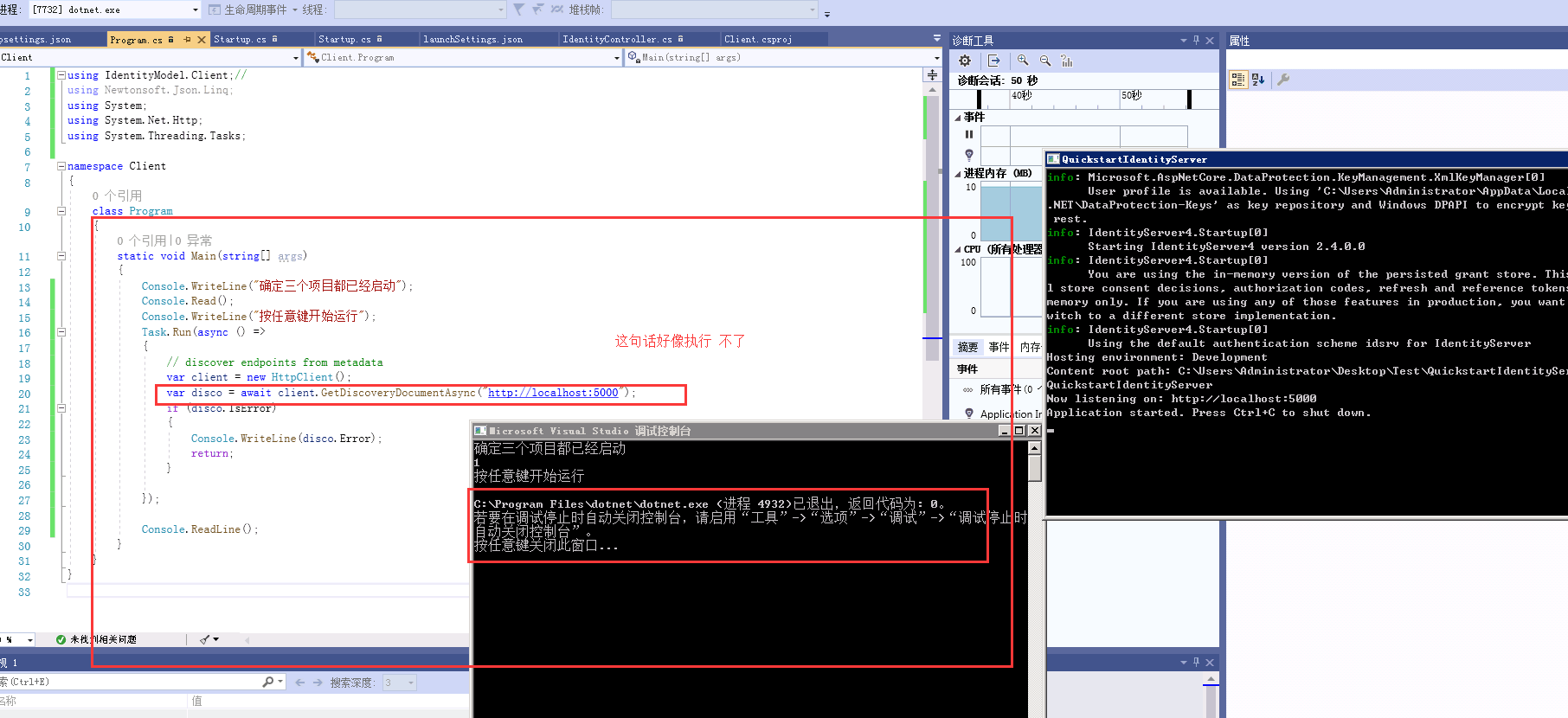This screenshot has height=718, width=1568.
Task: Open property pages wrench icon
Action: [1283, 80]
